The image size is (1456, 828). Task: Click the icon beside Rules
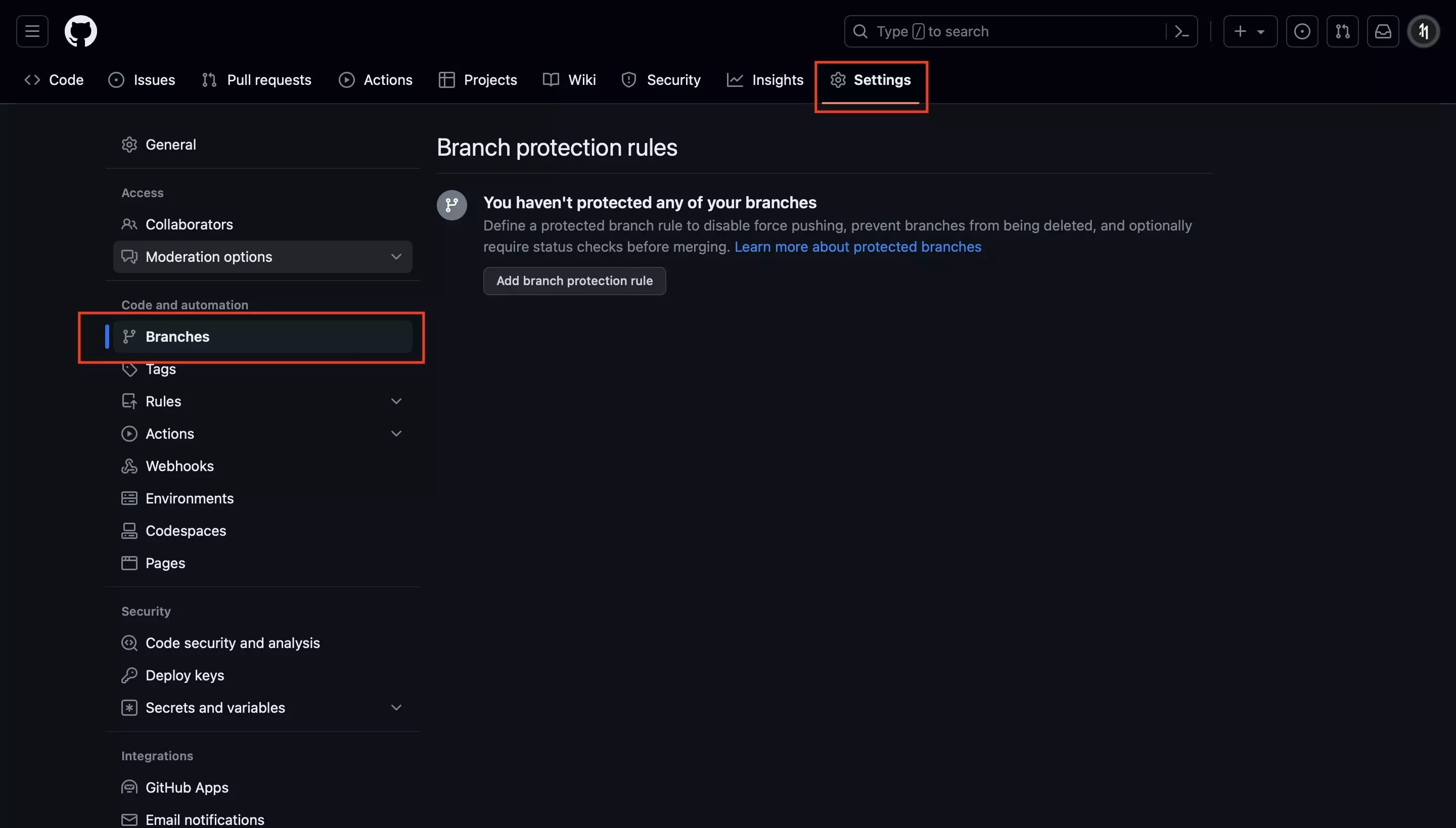click(129, 401)
